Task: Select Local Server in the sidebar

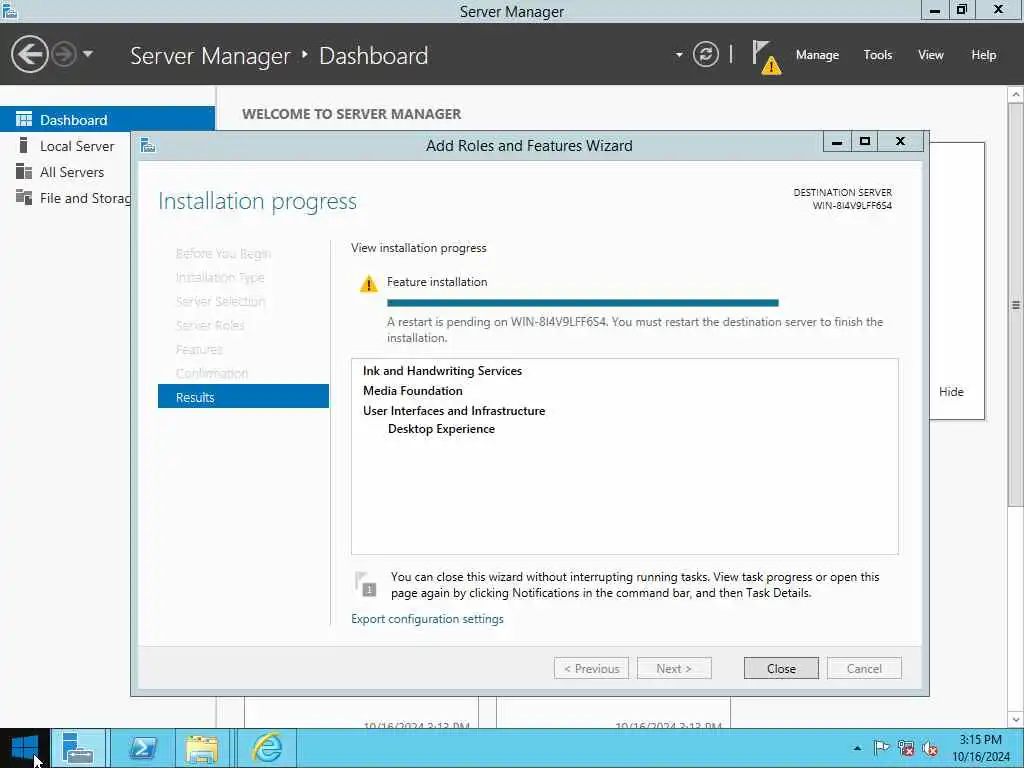Action: [x=77, y=146]
